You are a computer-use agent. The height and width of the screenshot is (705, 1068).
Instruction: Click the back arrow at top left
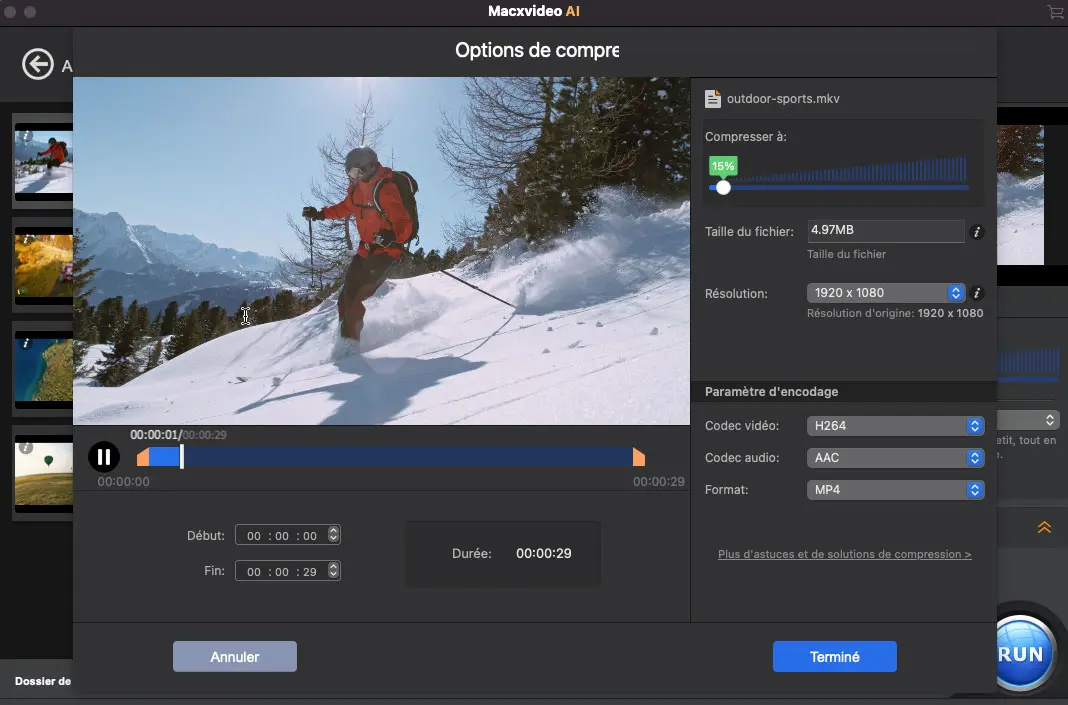pos(37,64)
